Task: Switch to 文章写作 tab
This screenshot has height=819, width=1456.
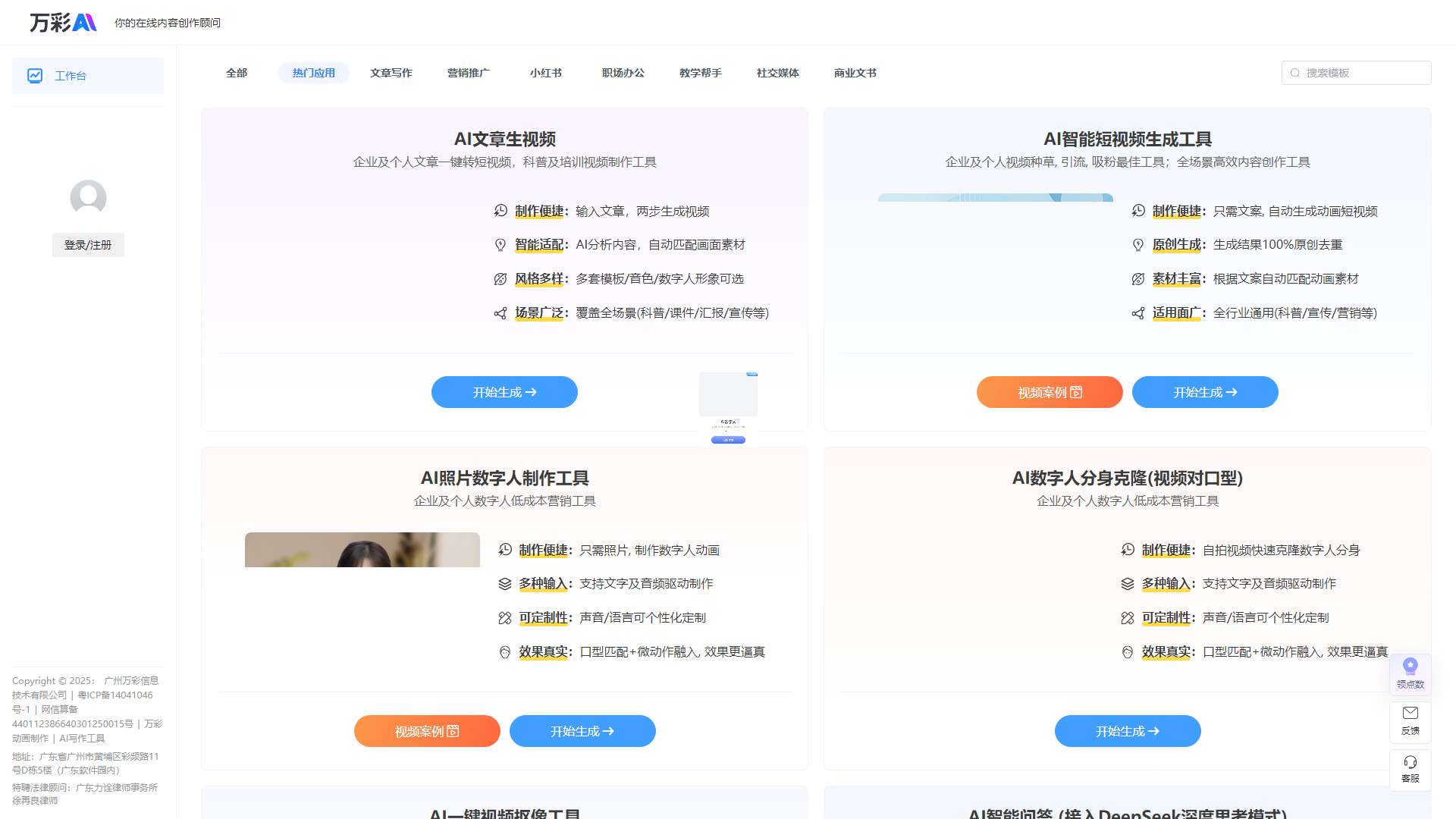Action: tap(391, 73)
